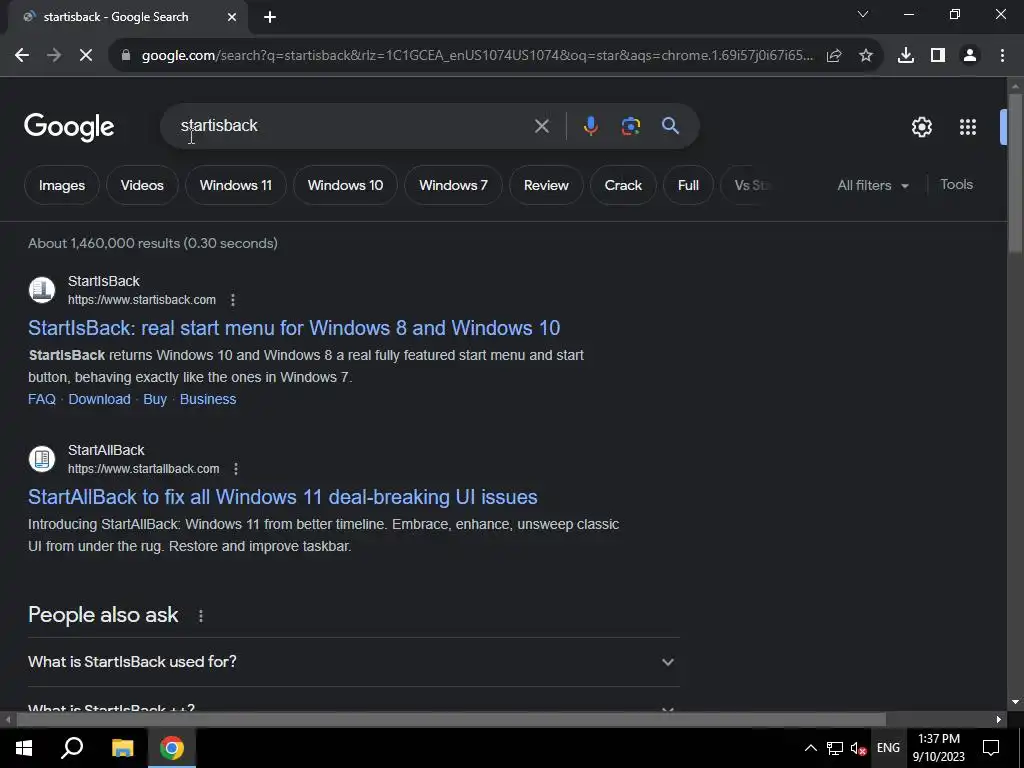Select the Crack filter chip
The width and height of the screenshot is (1024, 768).
(623, 185)
